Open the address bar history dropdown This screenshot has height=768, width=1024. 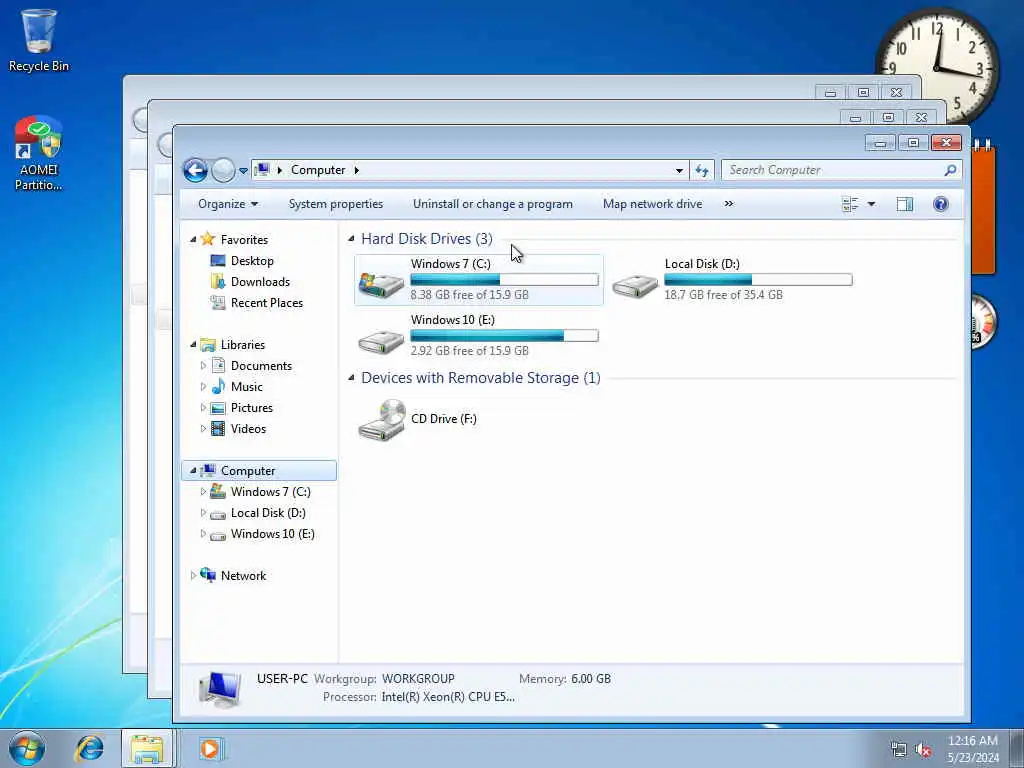point(679,170)
